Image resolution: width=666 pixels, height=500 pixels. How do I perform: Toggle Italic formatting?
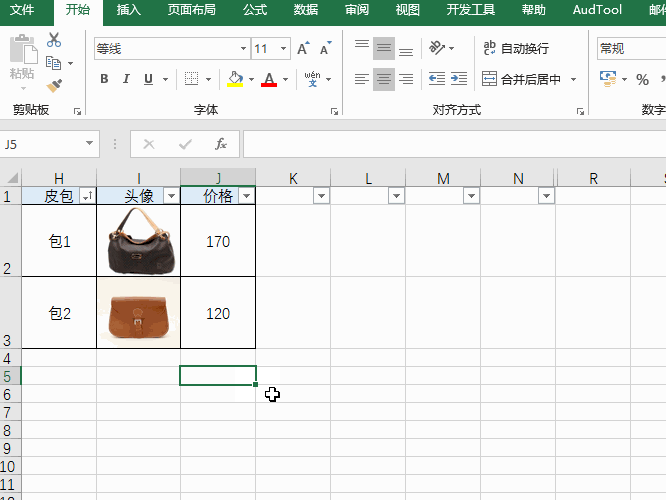(x=126, y=79)
